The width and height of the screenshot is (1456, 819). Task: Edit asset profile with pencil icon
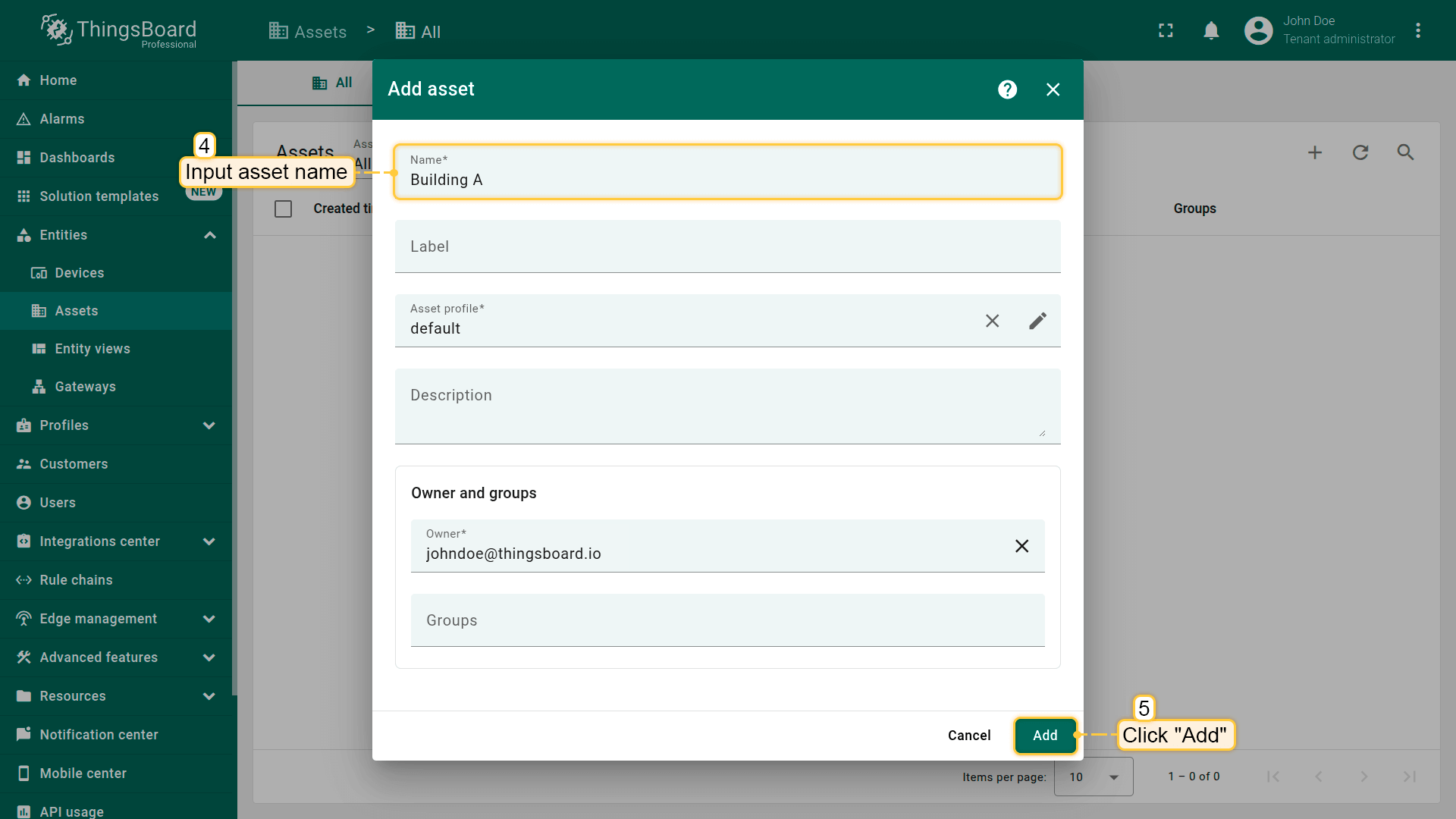pos(1037,321)
